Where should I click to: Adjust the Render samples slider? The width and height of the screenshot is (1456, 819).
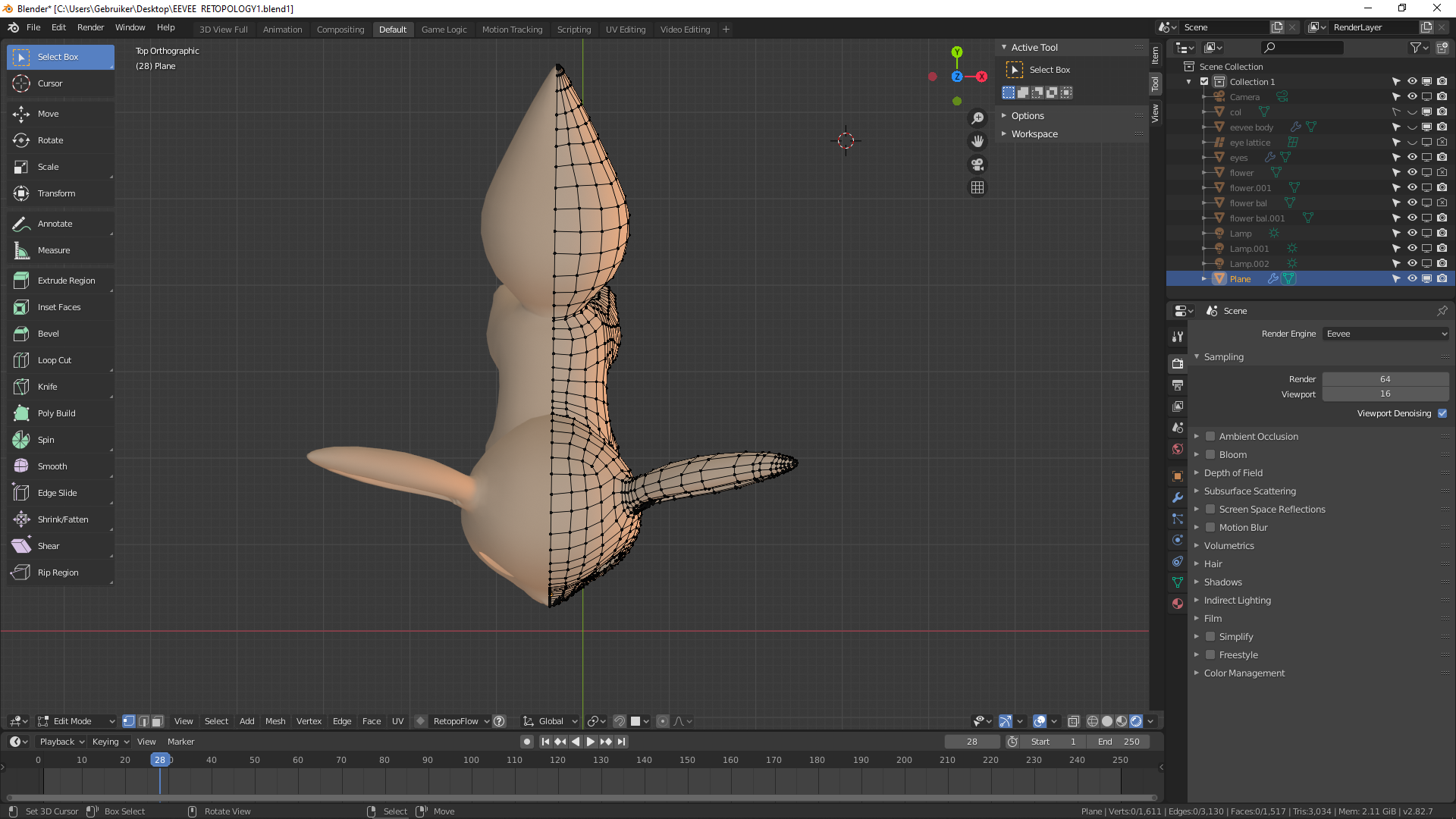tap(1385, 379)
